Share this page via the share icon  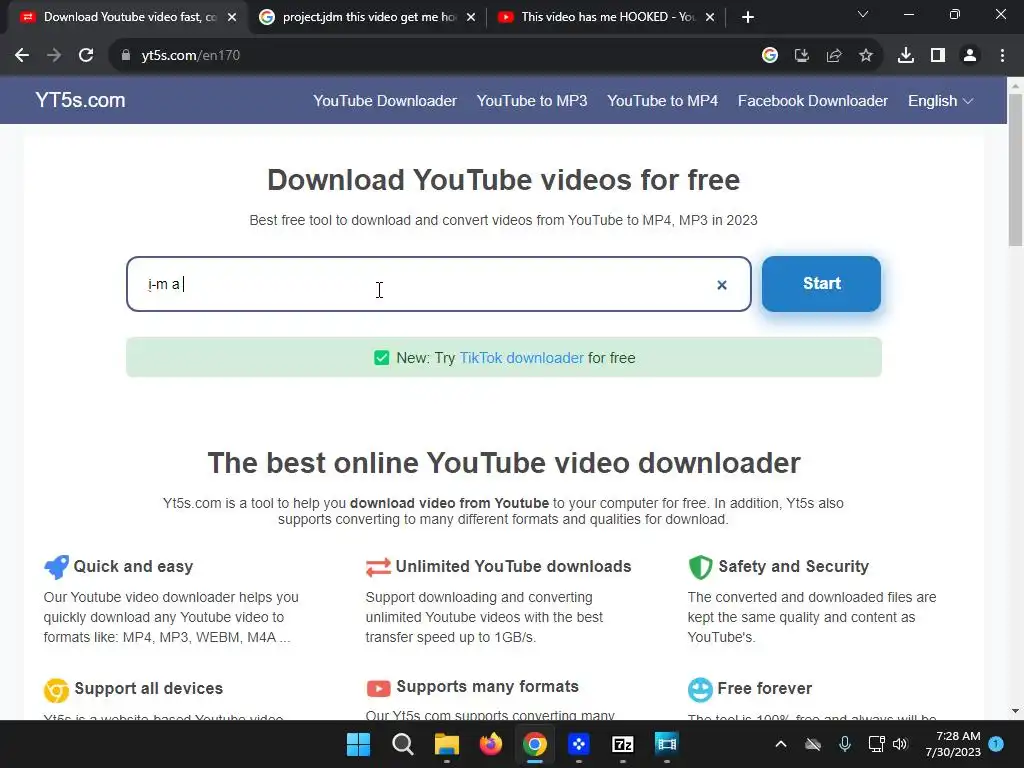pyautogui.click(x=834, y=56)
